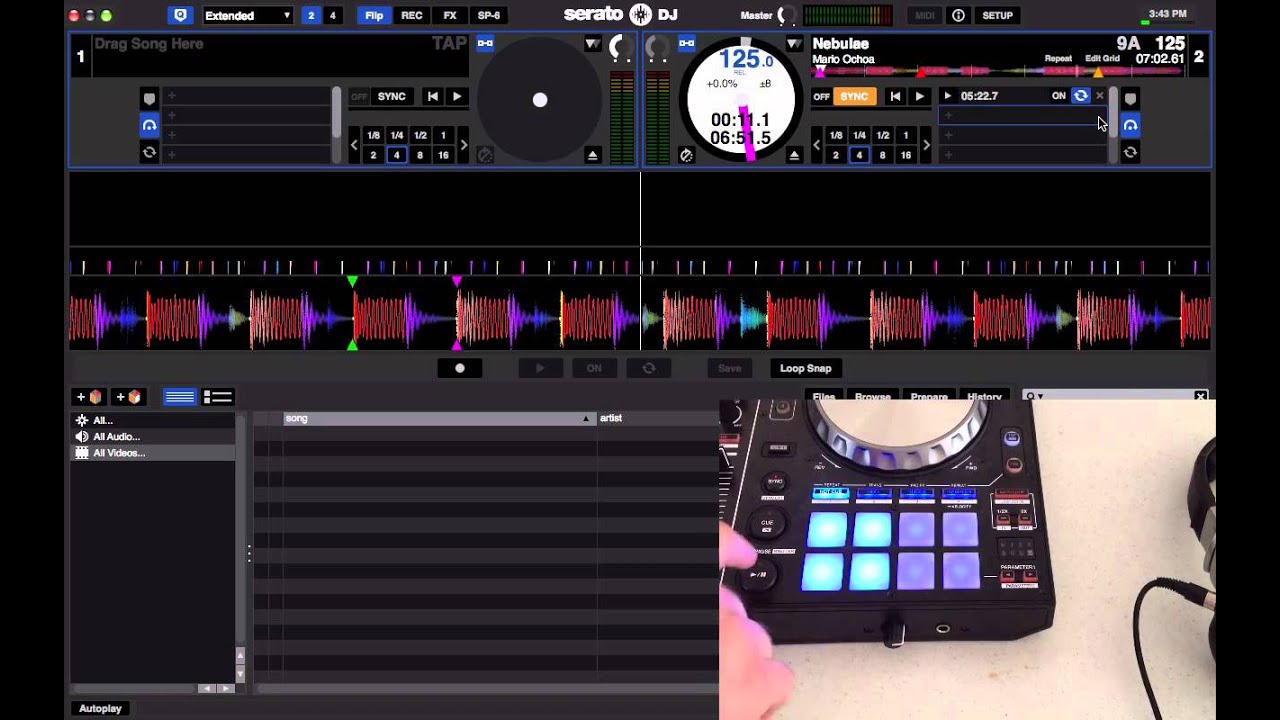The width and height of the screenshot is (1280, 720).
Task: Shift deck 2 loop sizes right
Action: pyautogui.click(x=926, y=145)
